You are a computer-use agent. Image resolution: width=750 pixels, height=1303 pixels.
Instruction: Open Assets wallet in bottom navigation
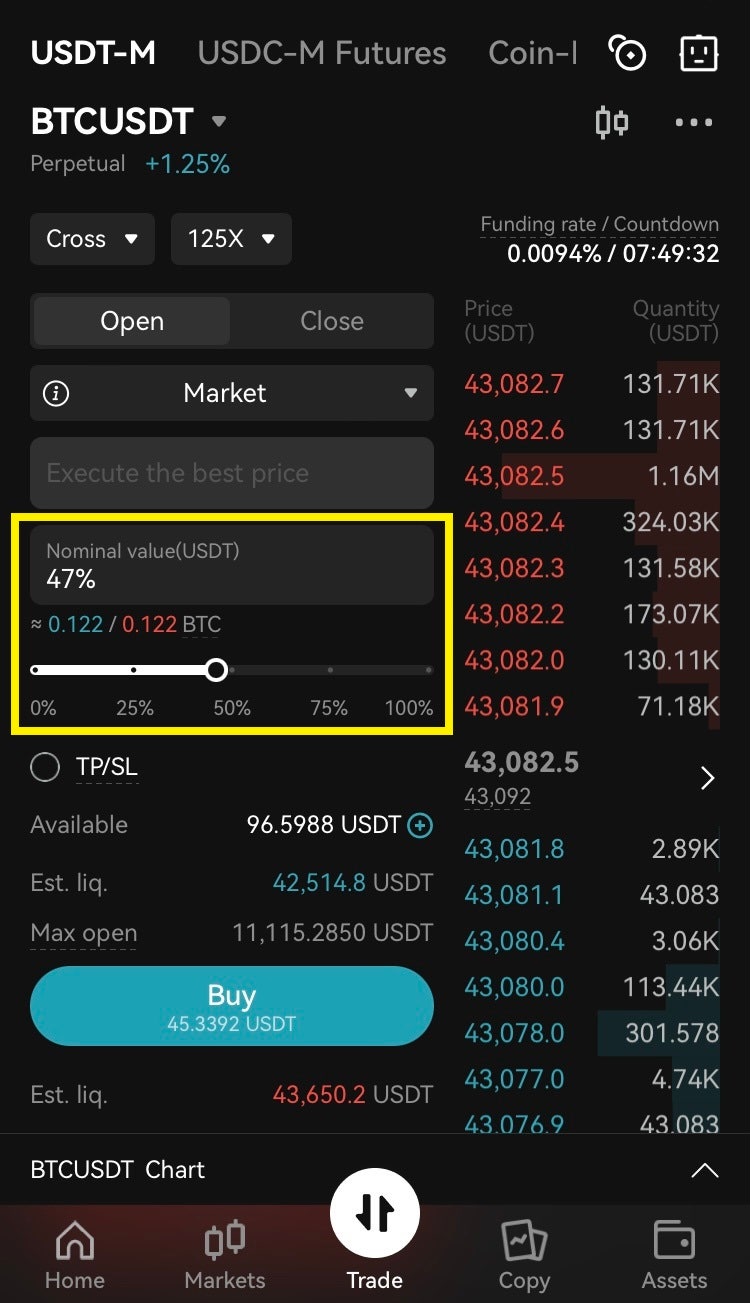675,1255
